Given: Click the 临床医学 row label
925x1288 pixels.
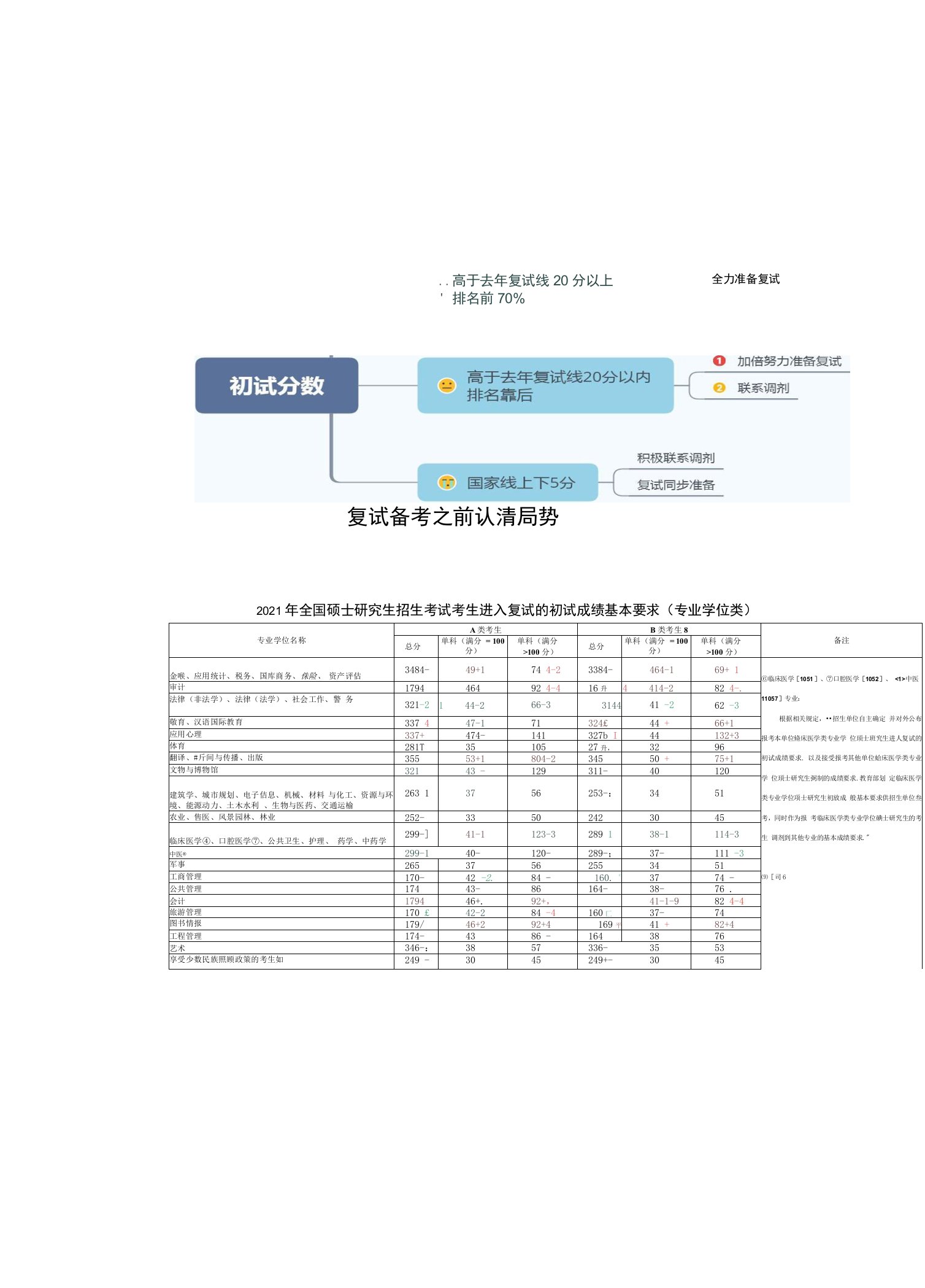Looking at the screenshot, I should pos(278,841).
